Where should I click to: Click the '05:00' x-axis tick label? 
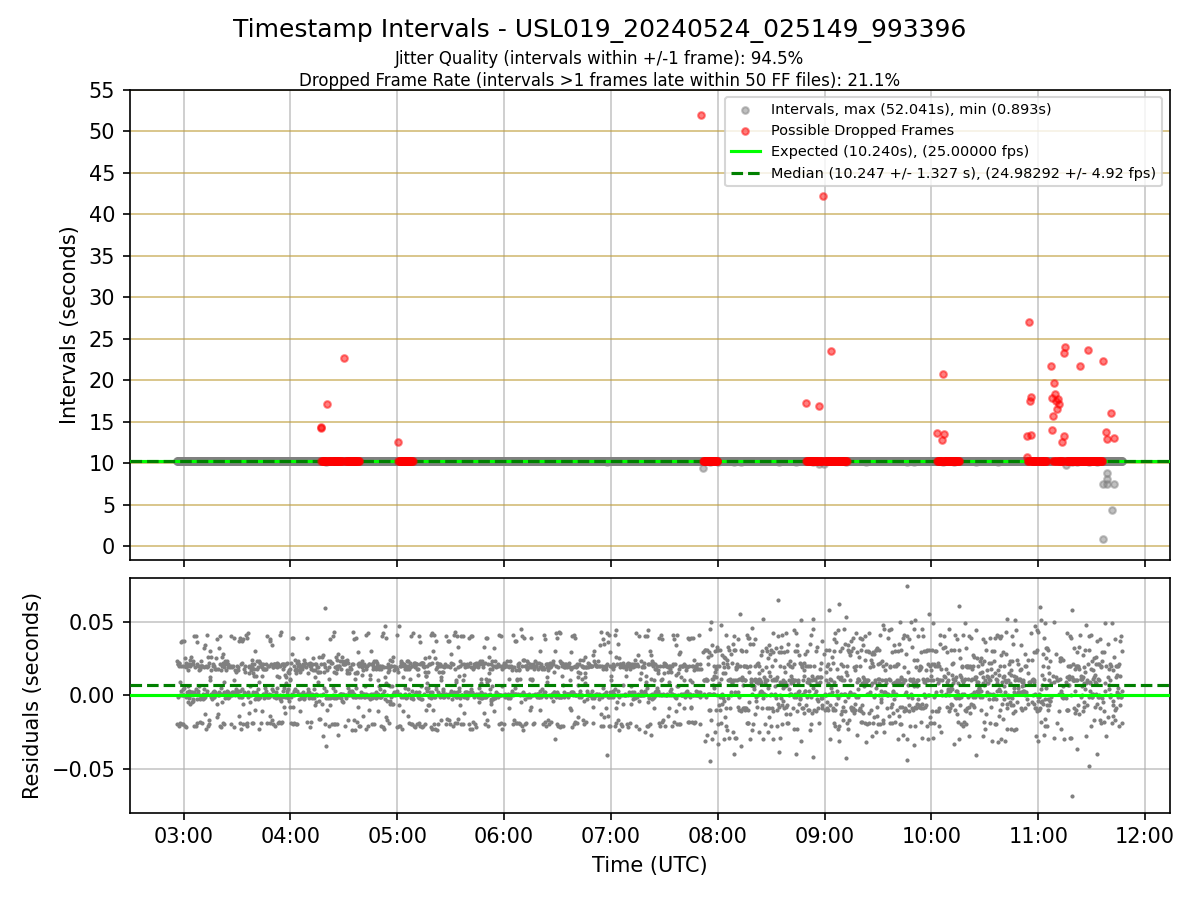(397, 836)
